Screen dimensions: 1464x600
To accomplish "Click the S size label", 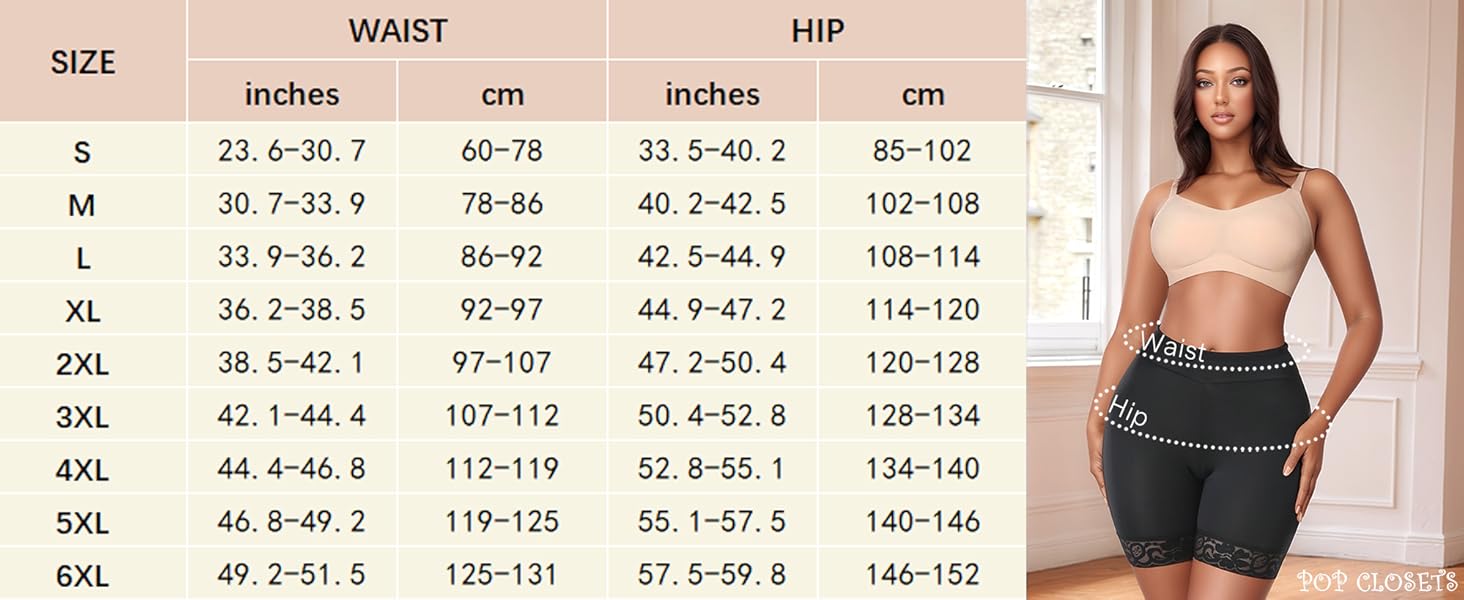I will [82, 152].
